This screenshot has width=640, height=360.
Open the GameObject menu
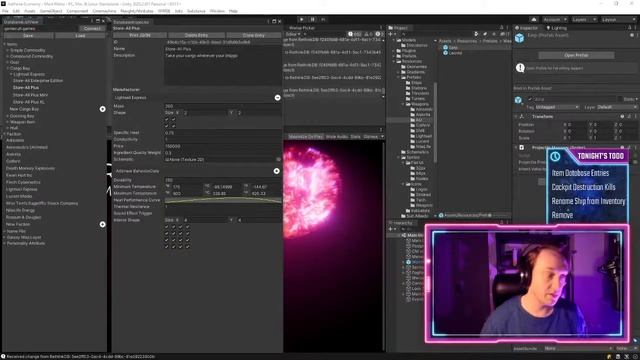click(51, 11)
